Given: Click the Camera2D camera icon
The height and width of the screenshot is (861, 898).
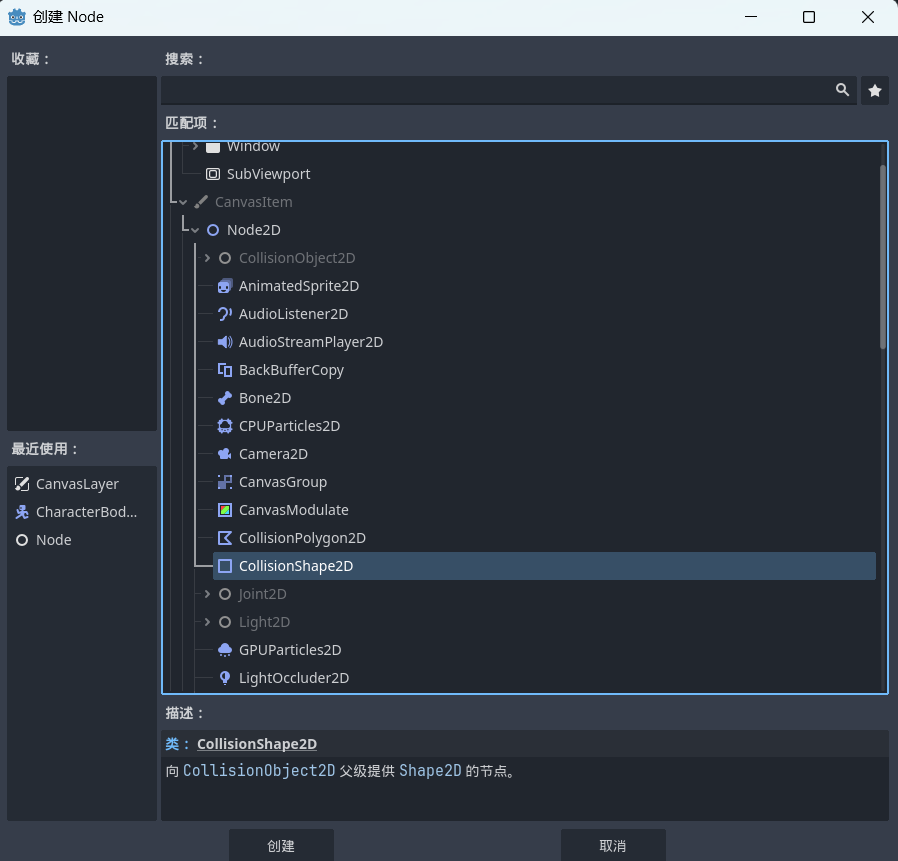Looking at the screenshot, I should coord(225,454).
